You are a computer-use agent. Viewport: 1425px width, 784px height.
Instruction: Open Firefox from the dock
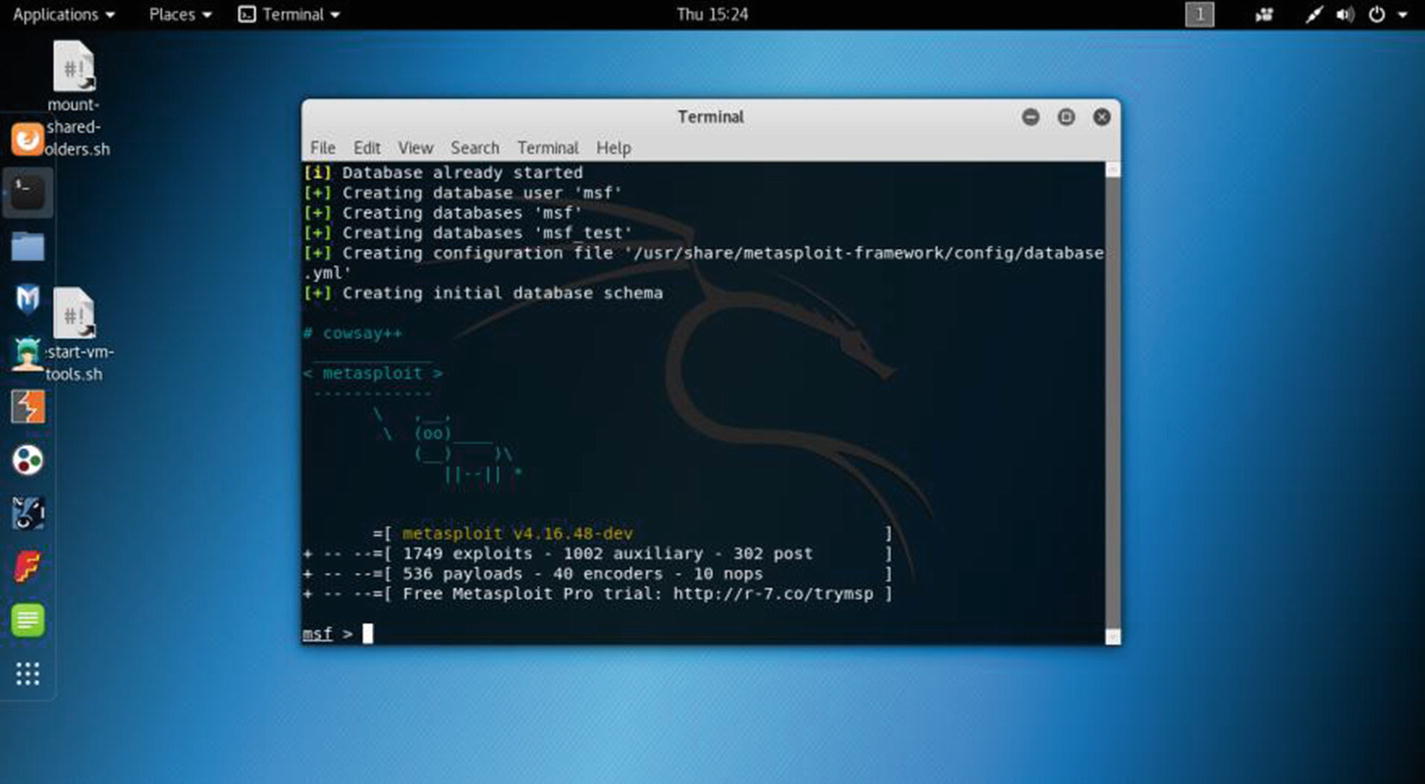click(27, 138)
